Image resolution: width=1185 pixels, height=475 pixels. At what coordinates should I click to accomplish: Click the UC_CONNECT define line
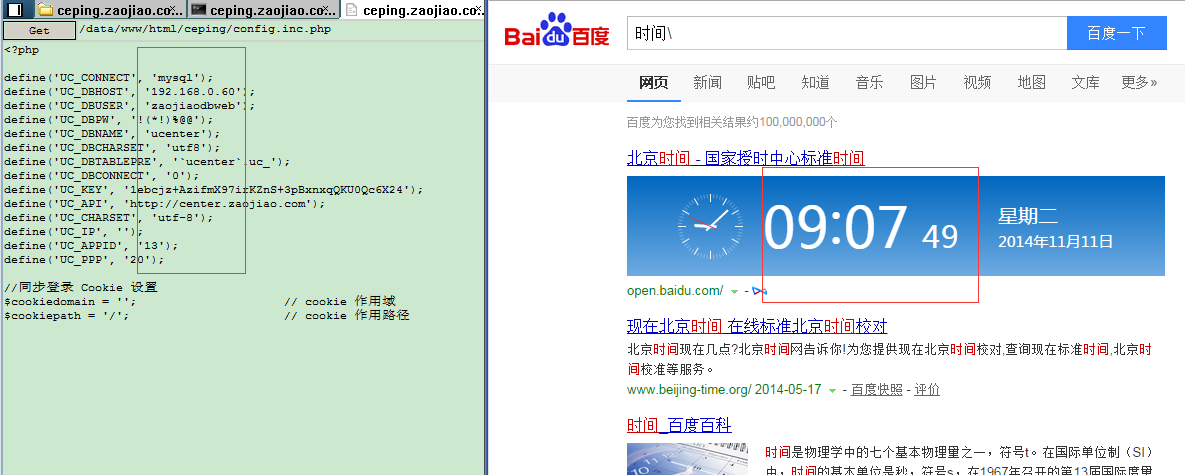(x=109, y=78)
